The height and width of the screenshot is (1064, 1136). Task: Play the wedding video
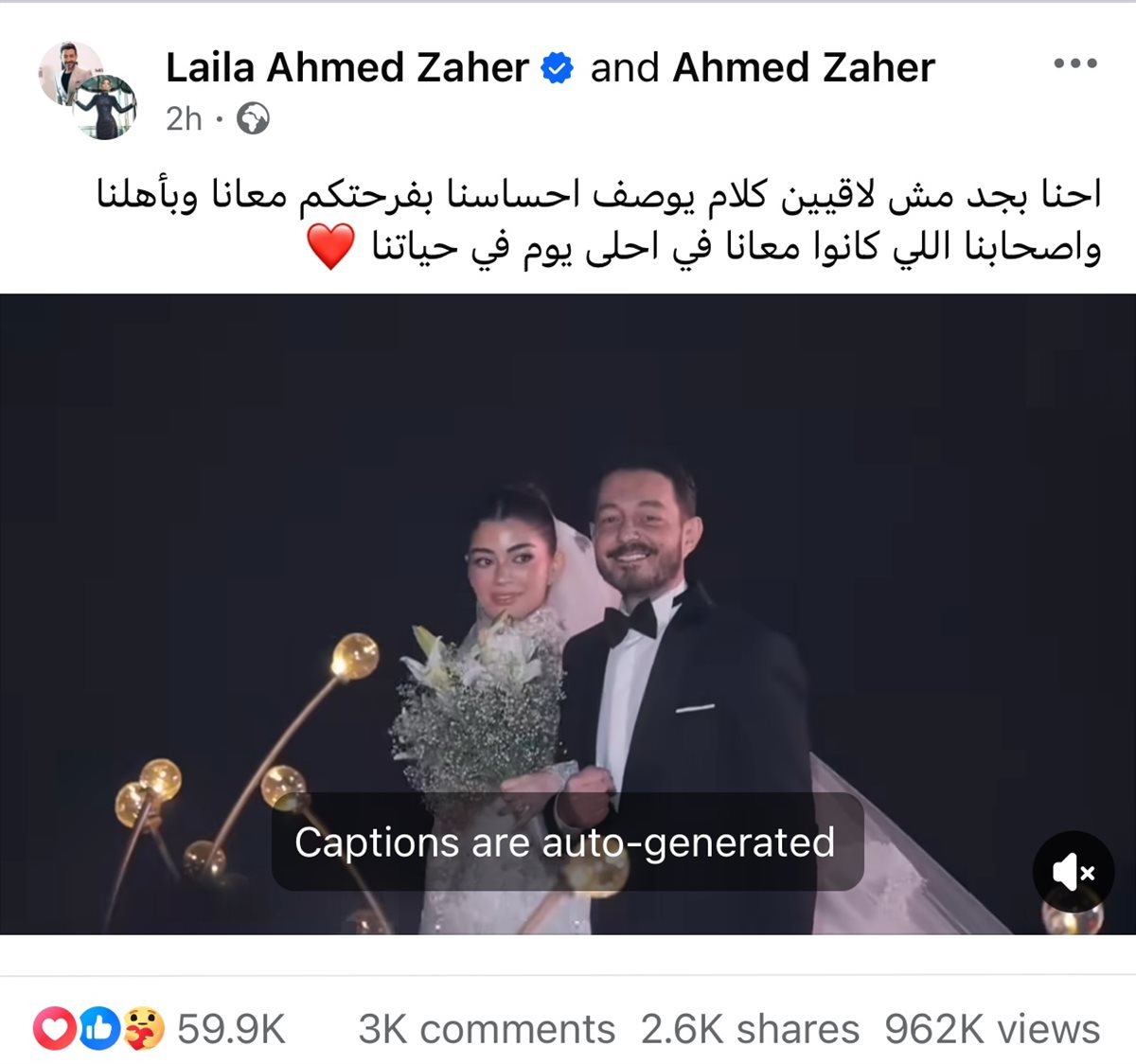(x=568, y=613)
